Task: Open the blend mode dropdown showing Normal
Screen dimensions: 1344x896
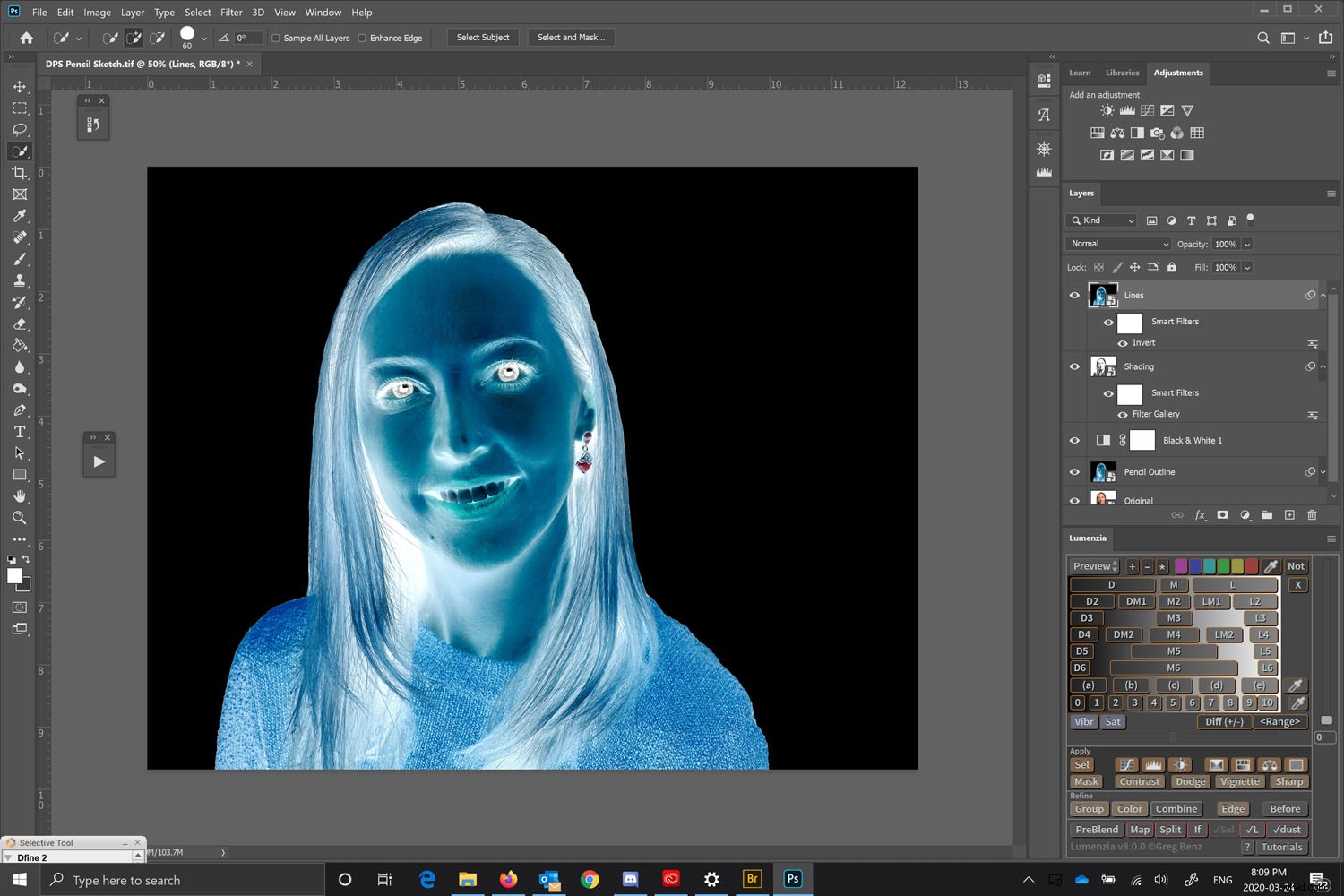Action: tap(1118, 244)
